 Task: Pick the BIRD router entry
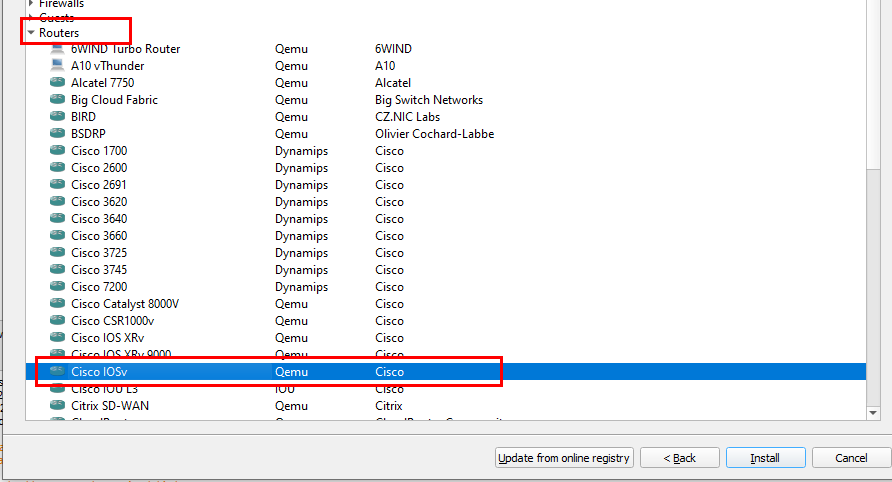[x=83, y=117]
